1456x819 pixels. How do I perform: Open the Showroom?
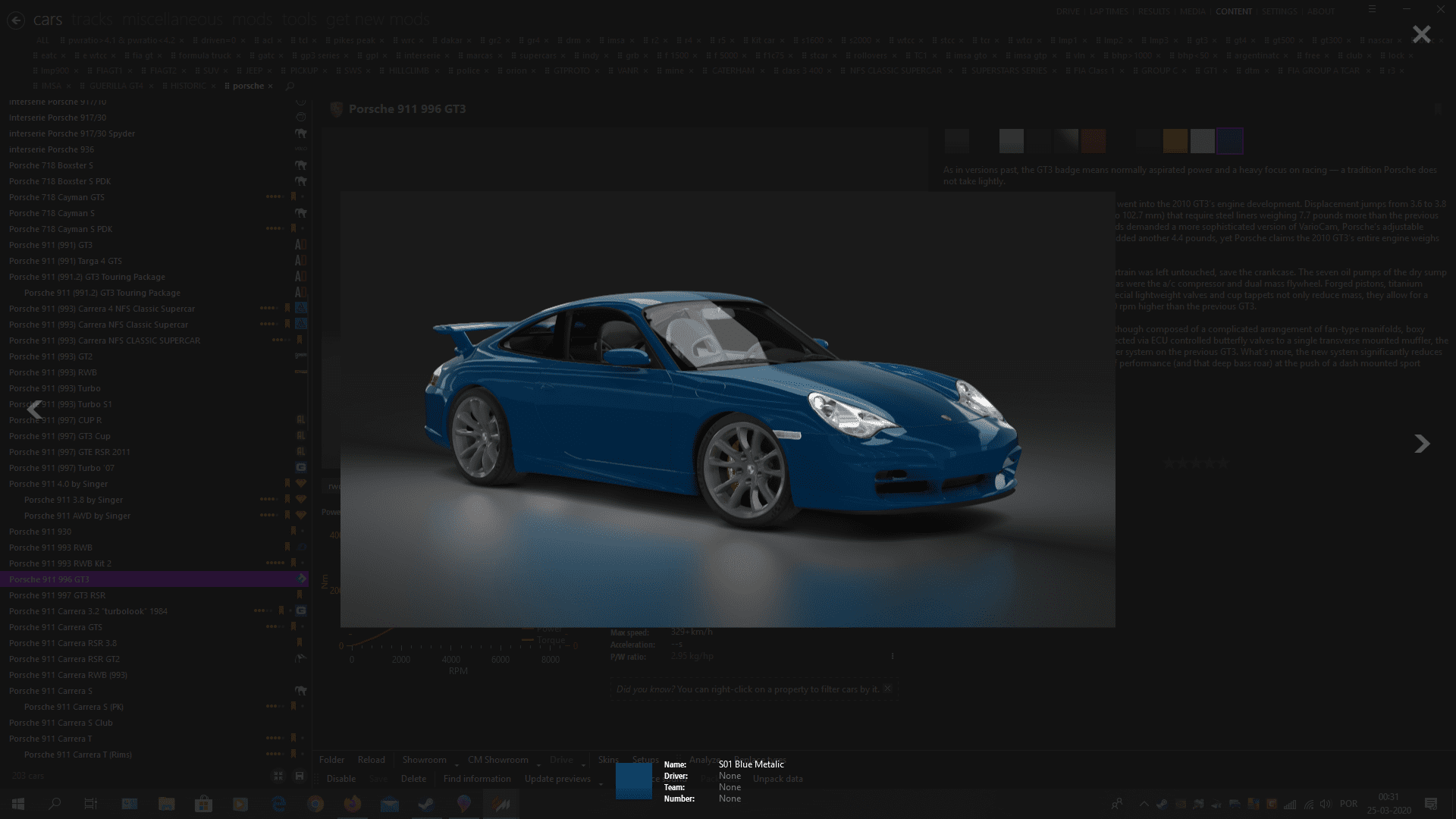(x=425, y=760)
